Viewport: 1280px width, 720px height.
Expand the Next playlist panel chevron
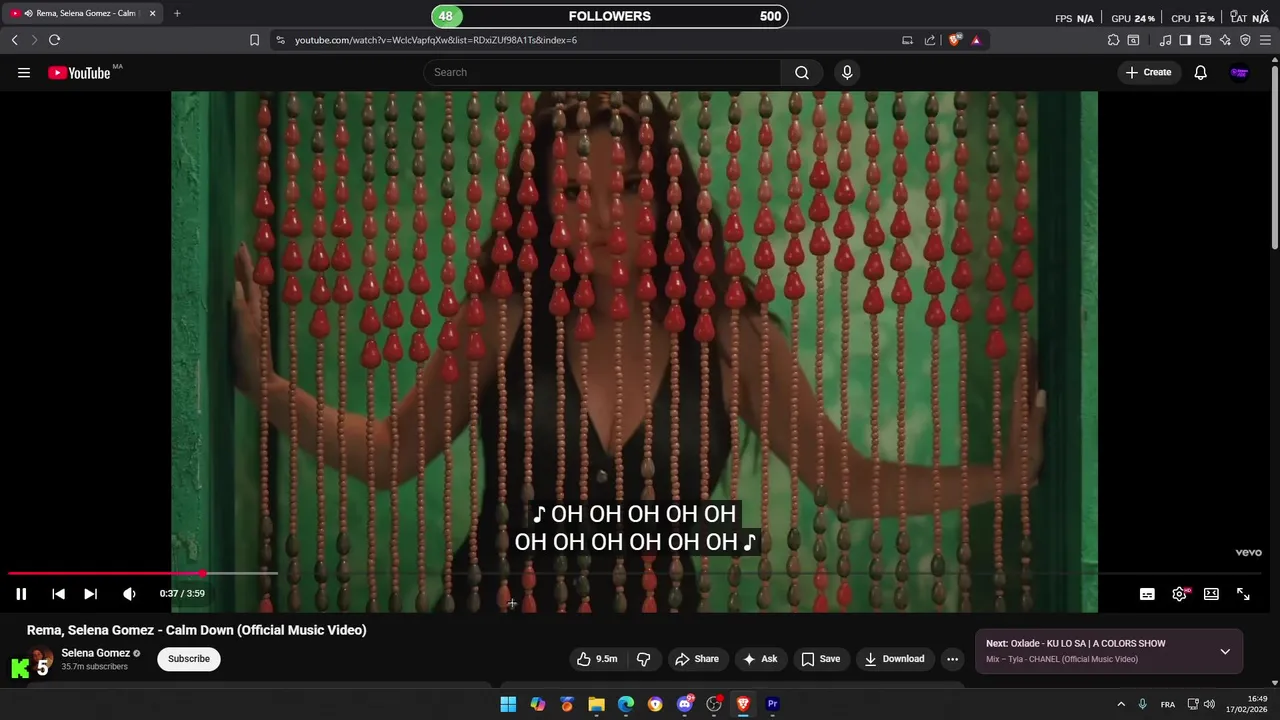[1225, 652]
